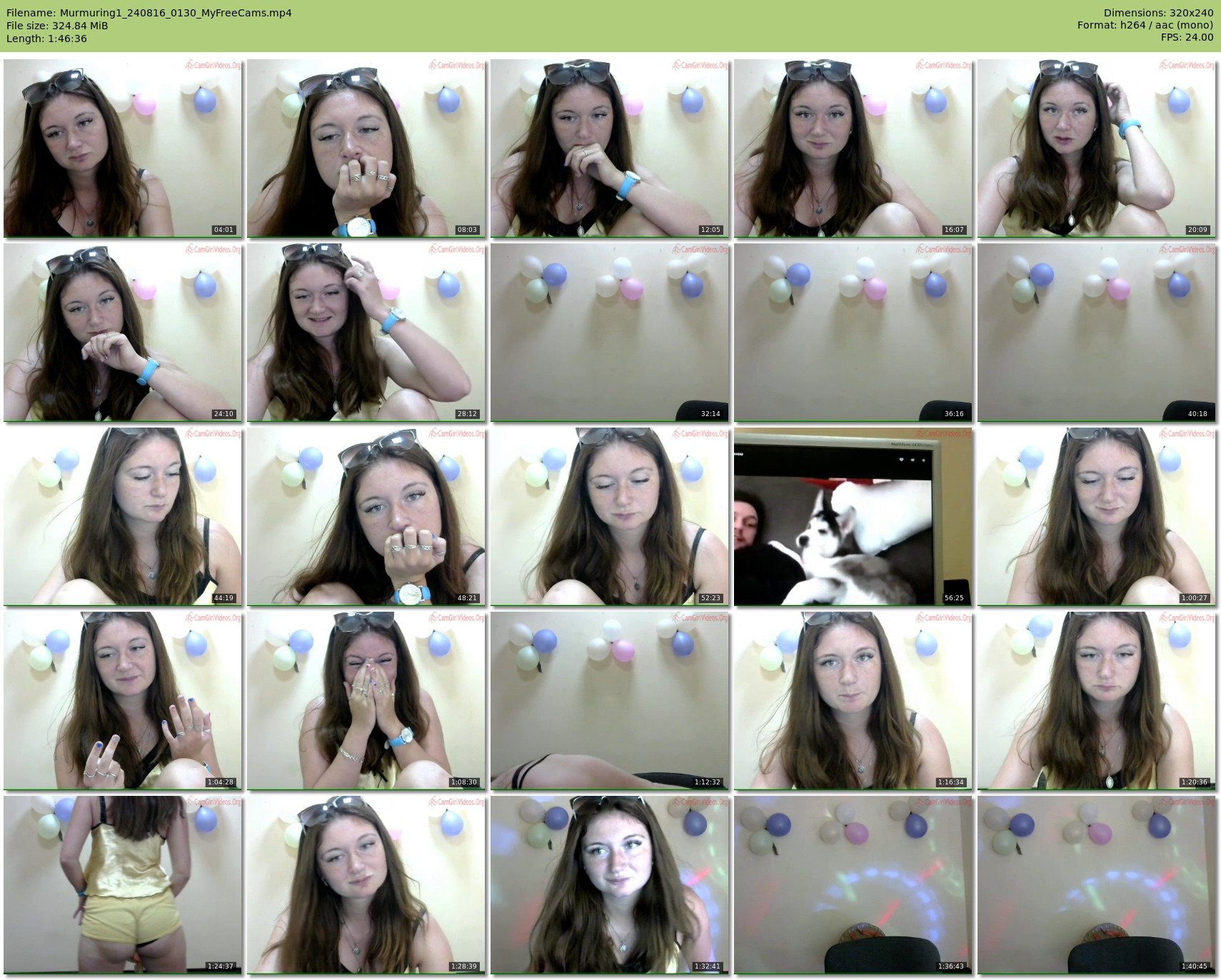
Task: Select the "File size: 324.84 MiB" text
Action: pyautogui.click(x=57, y=26)
